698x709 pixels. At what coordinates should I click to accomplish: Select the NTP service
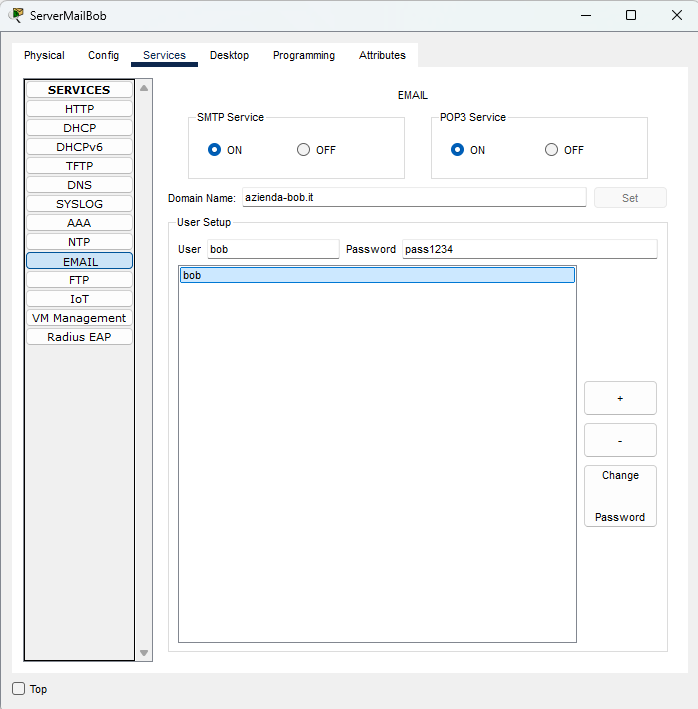click(x=80, y=242)
